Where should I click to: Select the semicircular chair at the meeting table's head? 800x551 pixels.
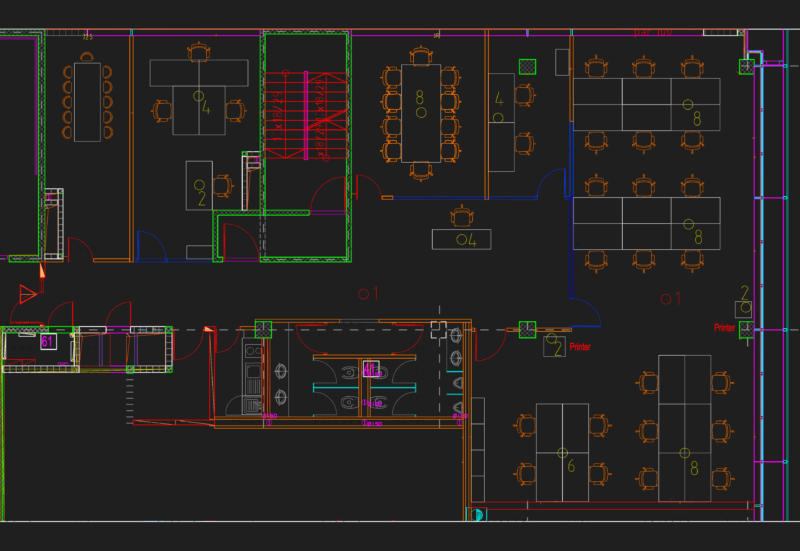(87, 56)
